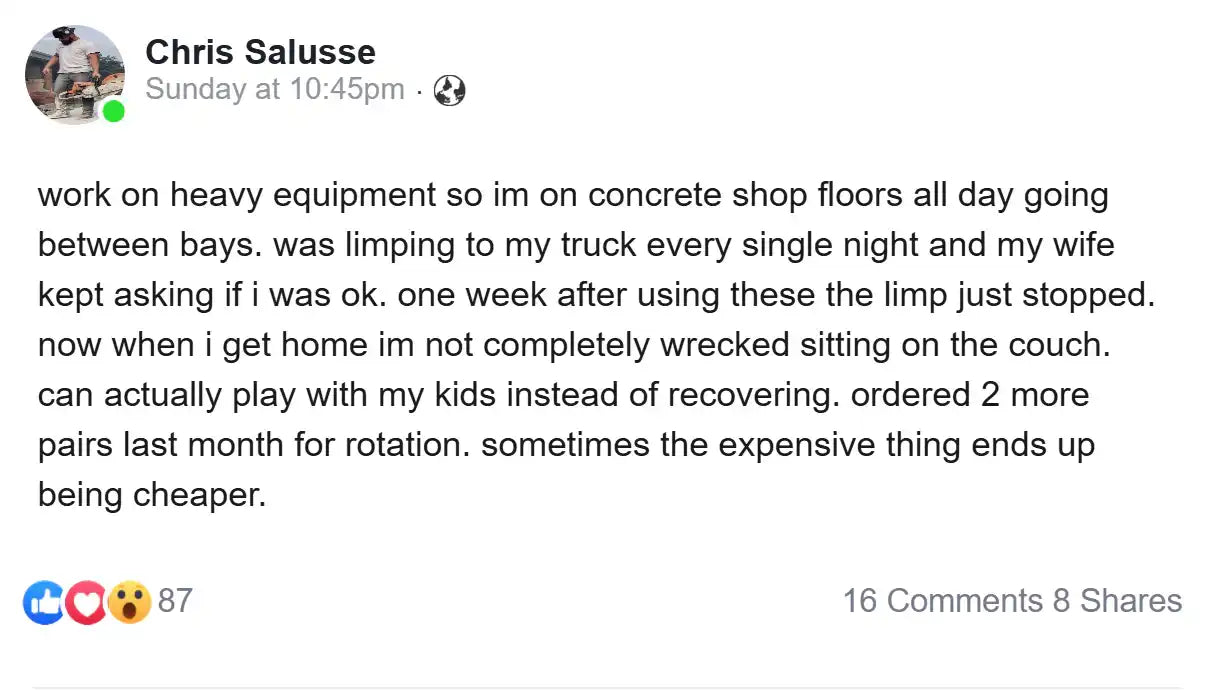Open Chris Salusse's profile picture
The height and width of the screenshot is (690, 1215).
74,75
